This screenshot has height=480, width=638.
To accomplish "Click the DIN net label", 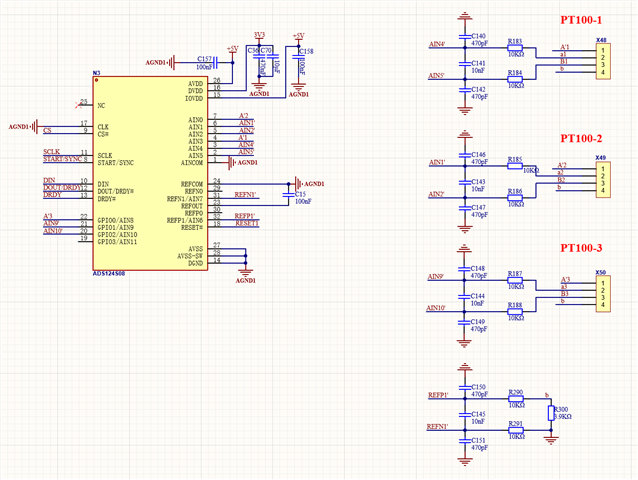I will coord(49,180).
